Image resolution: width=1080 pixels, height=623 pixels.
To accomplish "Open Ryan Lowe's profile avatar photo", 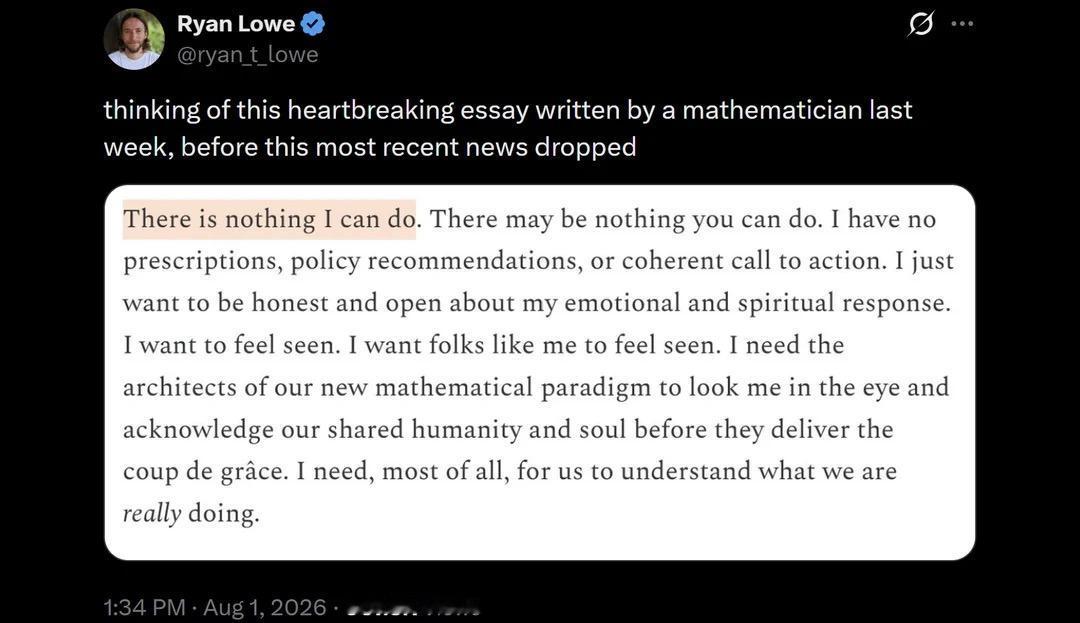I will click(x=134, y=39).
